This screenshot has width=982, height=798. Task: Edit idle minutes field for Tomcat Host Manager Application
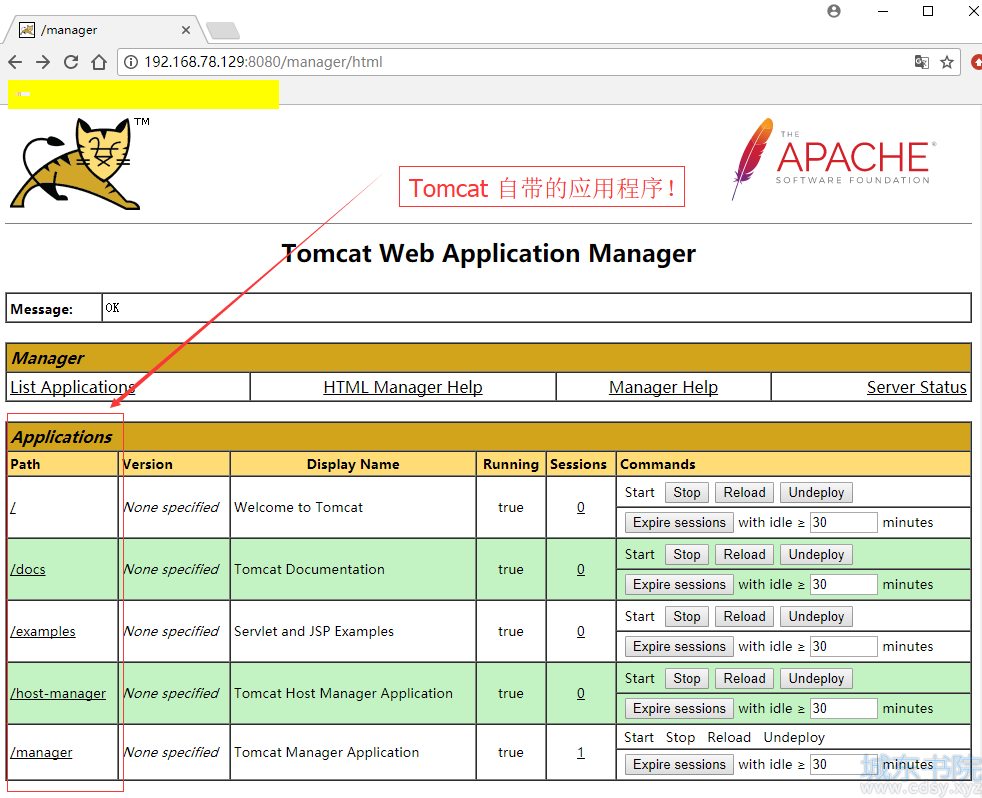(844, 708)
